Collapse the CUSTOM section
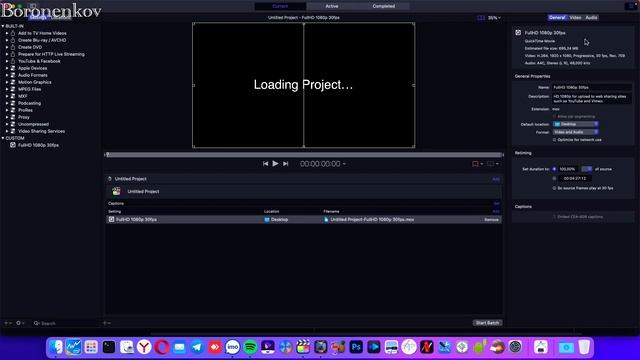Image resolution: width=640 pixels, height=360 pixels. coord(3,138)
